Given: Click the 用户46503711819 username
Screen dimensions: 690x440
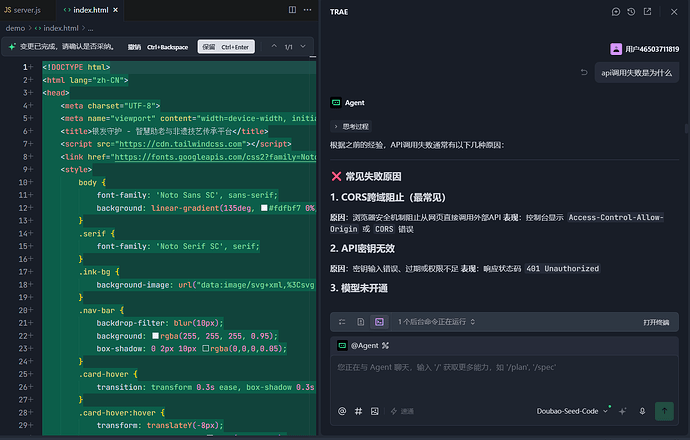Looking at the screenshot, I should pos(652,49).
